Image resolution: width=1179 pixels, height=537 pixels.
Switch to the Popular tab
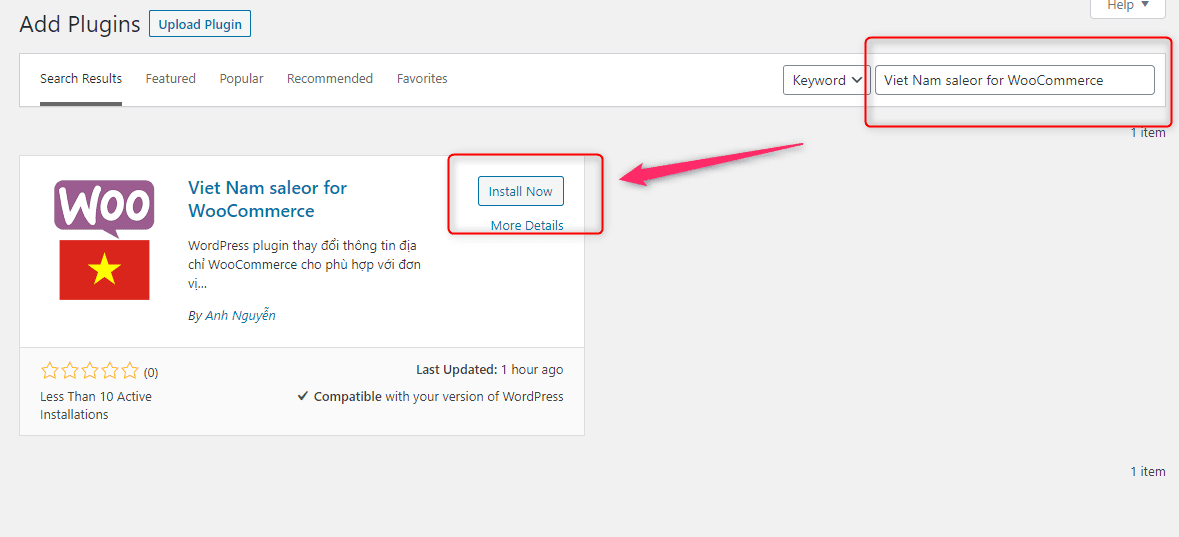[x=241, y=78]
